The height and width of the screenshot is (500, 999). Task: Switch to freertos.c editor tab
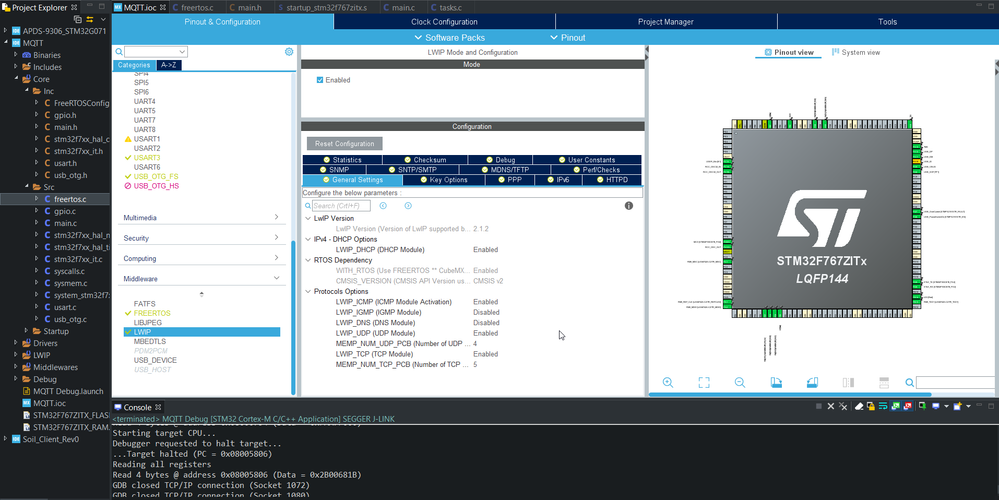point(192,8)
